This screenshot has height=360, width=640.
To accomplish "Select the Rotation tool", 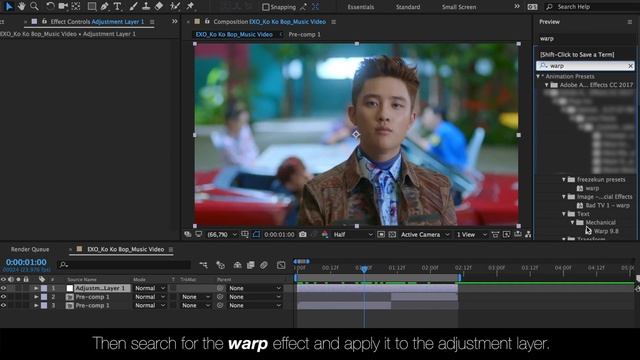I will [x=50, y=6].
